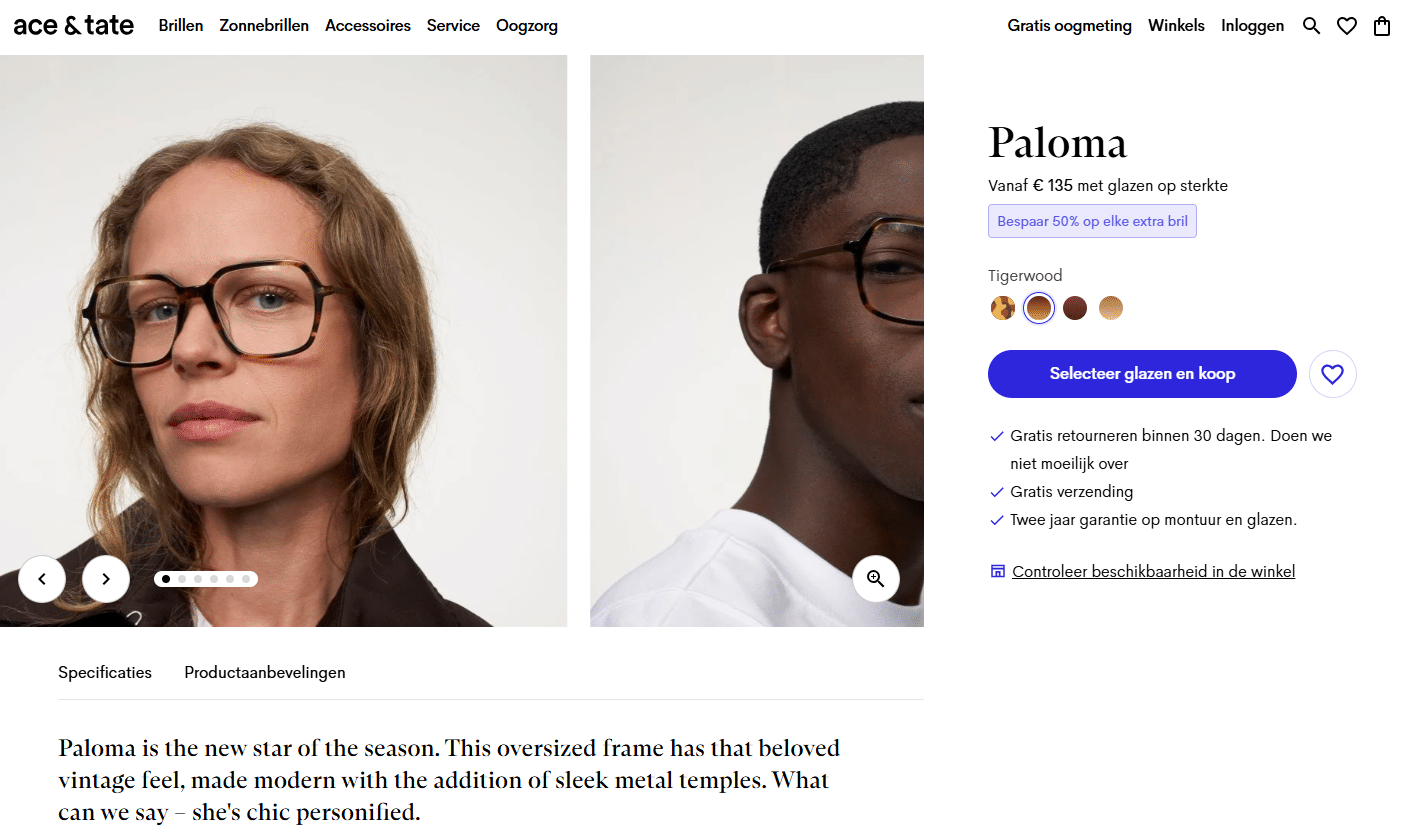Open the shopping bag icon
Viewport: 1403px width, 833px height.
point(1382,26)
